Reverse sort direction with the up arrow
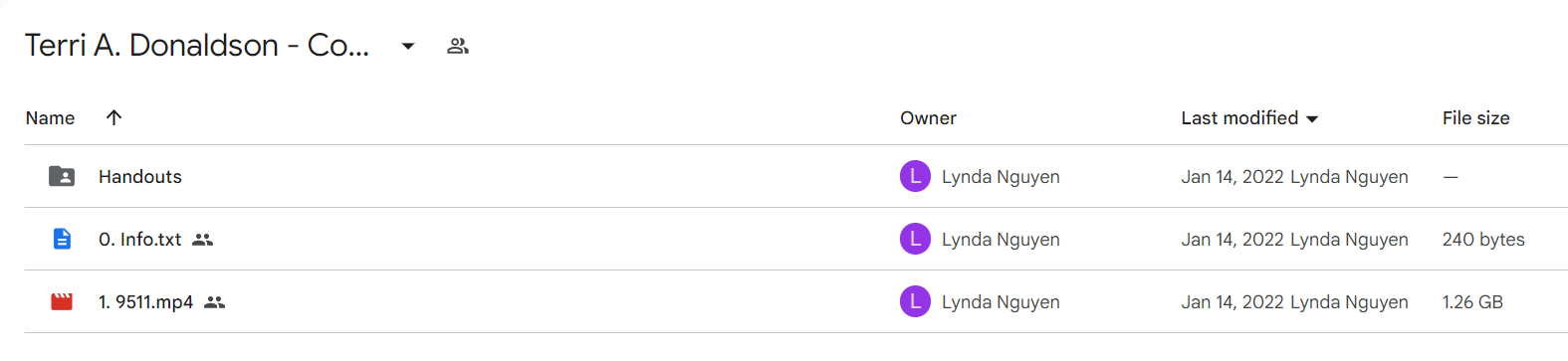This screenshot has width=1568, height=361. (114, 117)
